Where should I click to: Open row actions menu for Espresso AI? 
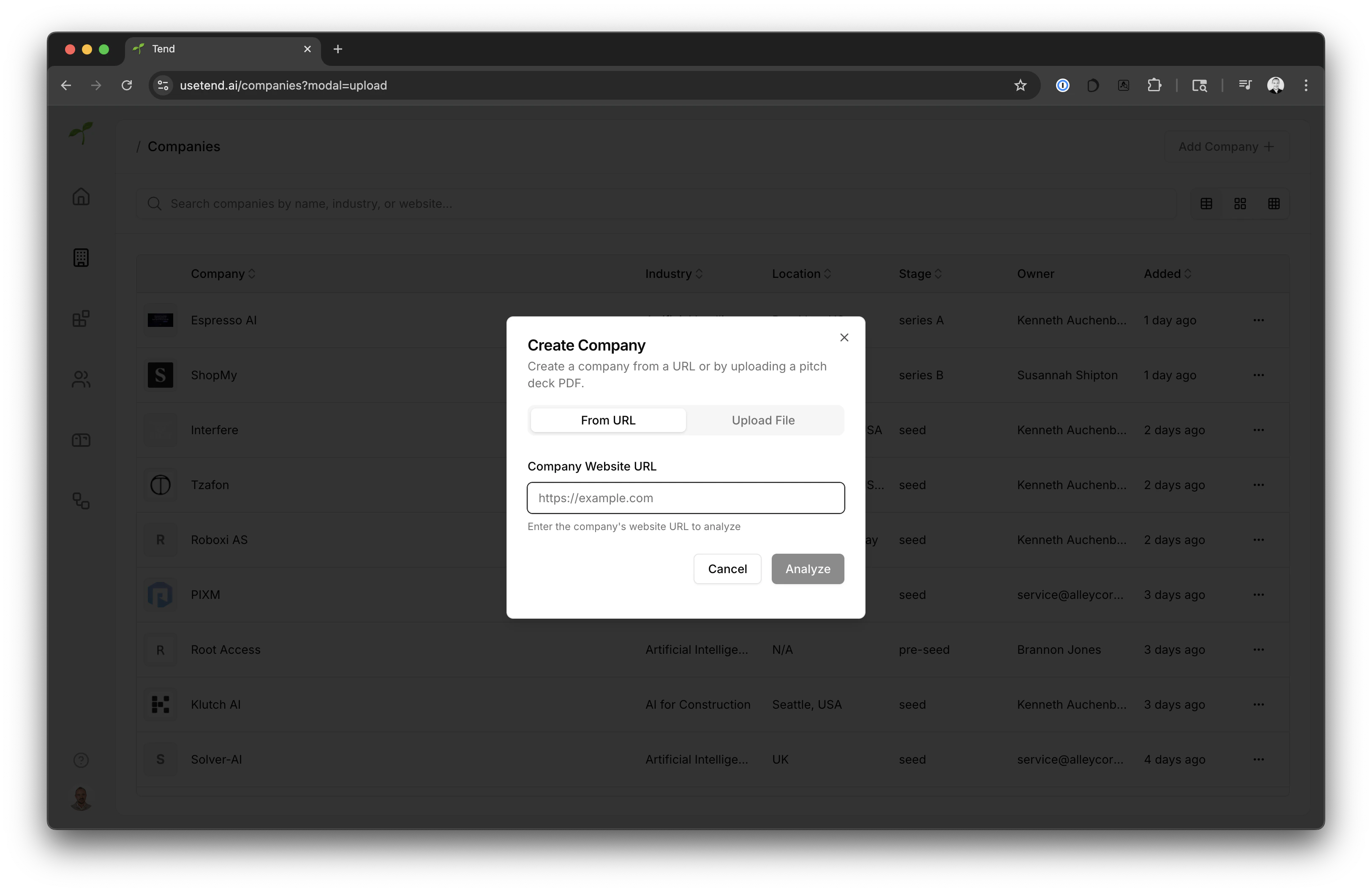click(1260, 321)
